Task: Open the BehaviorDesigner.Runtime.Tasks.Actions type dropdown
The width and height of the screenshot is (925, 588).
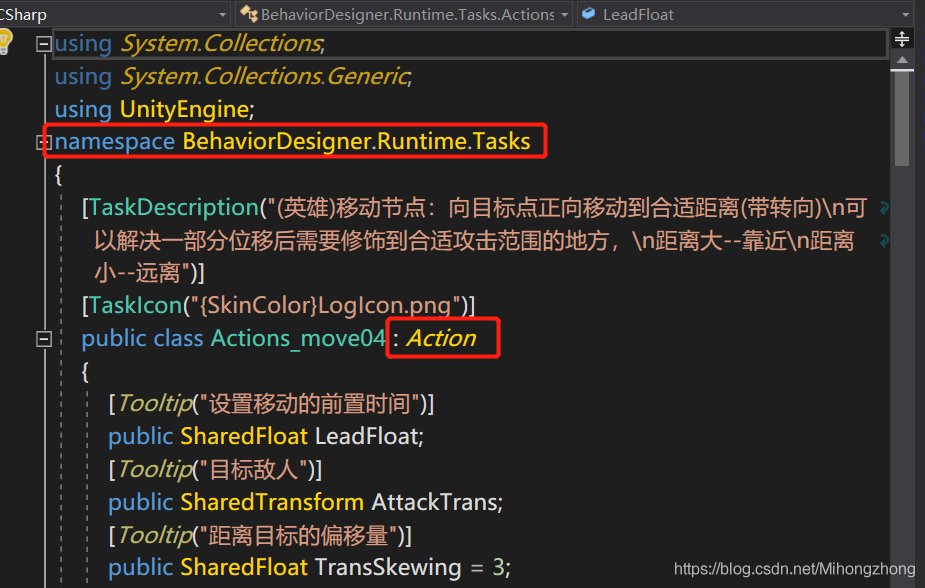Action: (565, 15)
